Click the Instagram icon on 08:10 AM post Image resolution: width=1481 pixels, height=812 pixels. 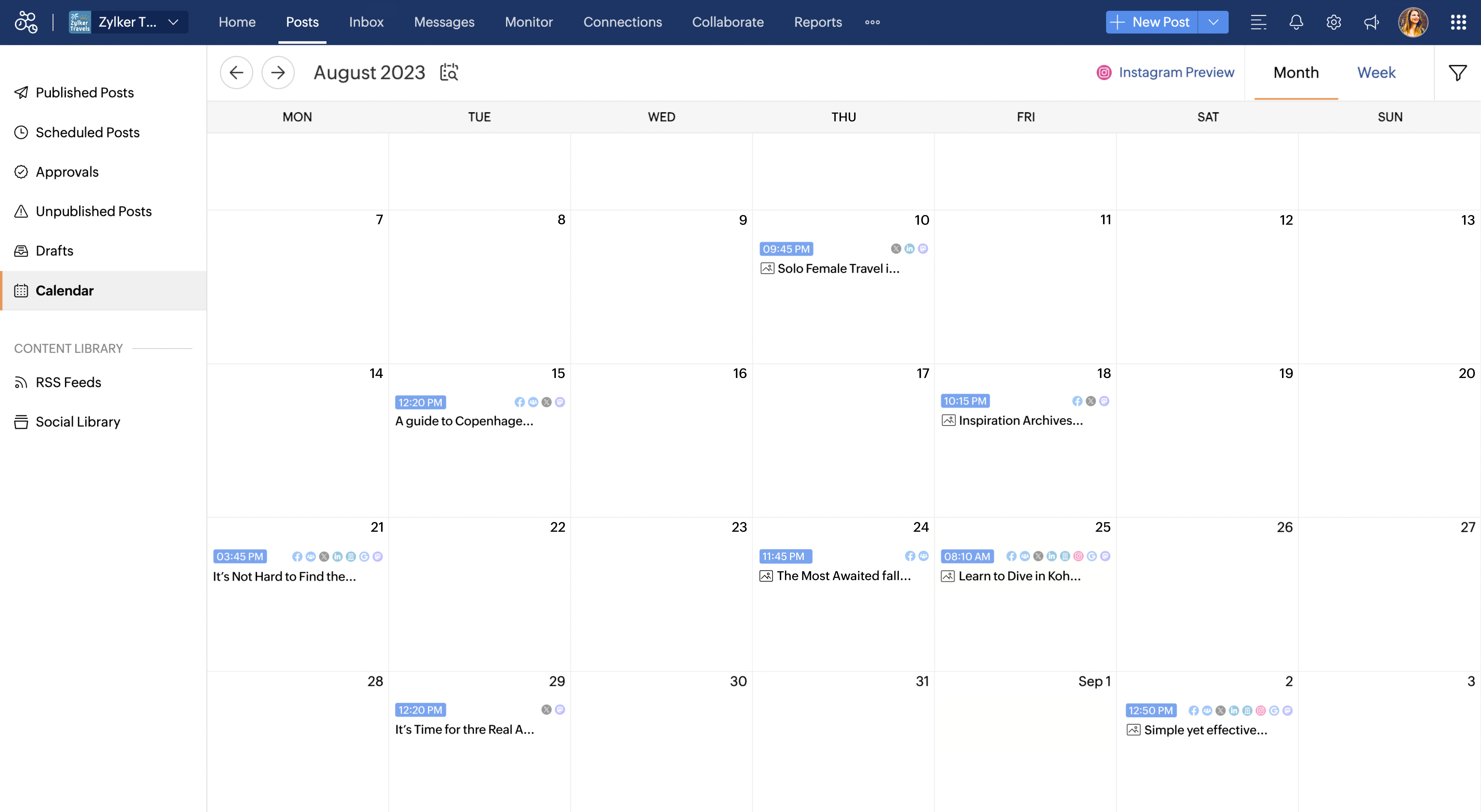pos(1078,556)
